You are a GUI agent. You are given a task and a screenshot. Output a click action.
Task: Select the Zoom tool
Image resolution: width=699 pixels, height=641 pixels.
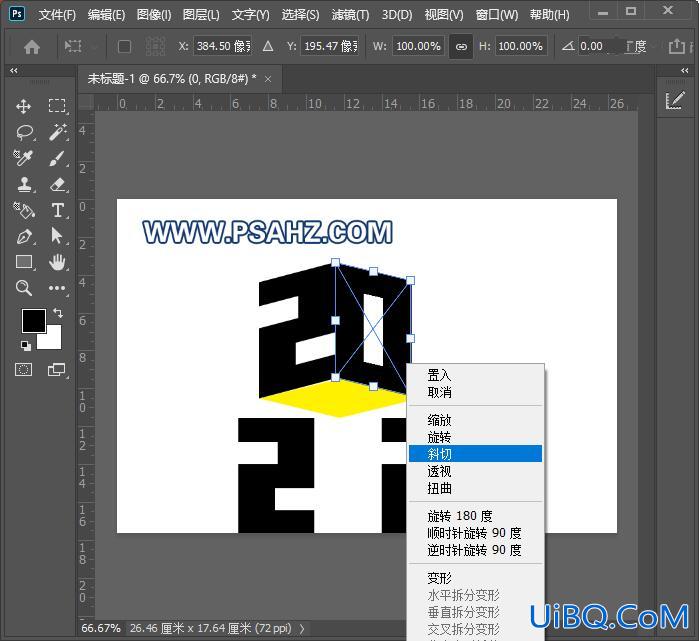[24, 288]
